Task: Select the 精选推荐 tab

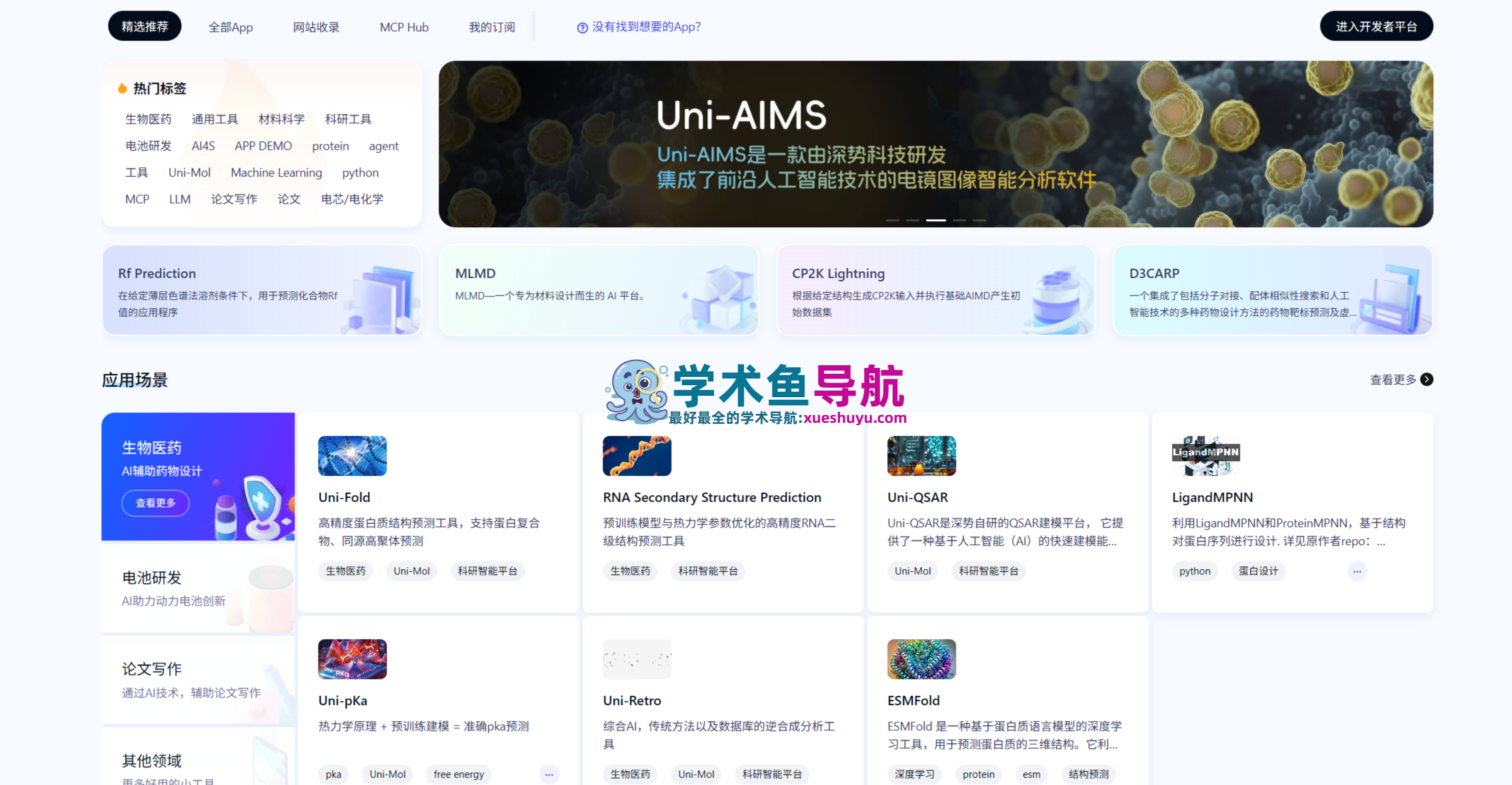Action: coord(145,26)
